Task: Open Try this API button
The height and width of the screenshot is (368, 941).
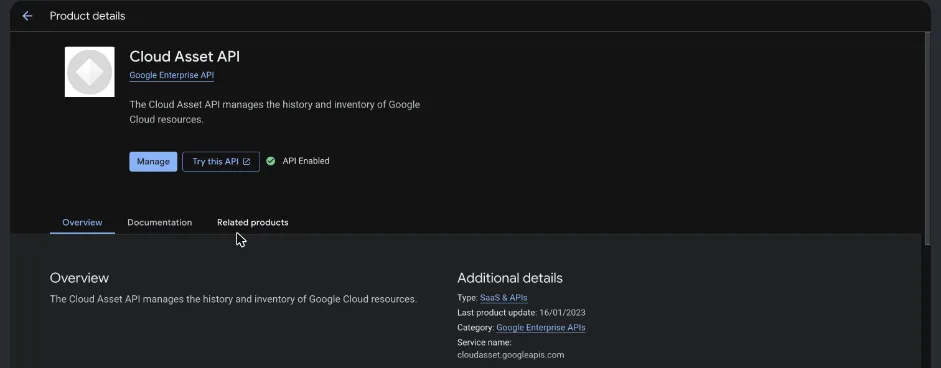Action: coord(221,161)
